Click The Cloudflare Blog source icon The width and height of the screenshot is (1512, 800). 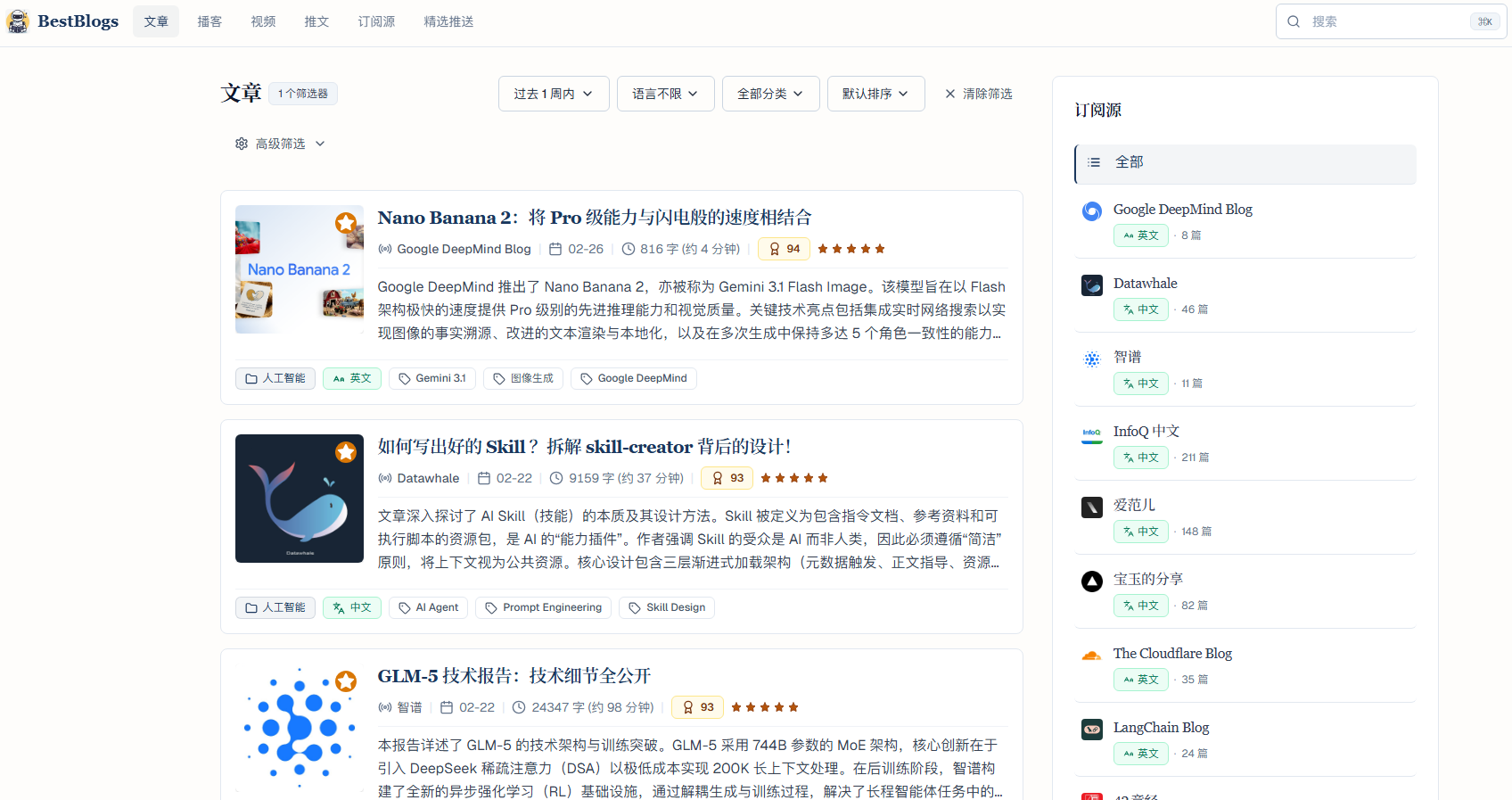(1091, 656)
